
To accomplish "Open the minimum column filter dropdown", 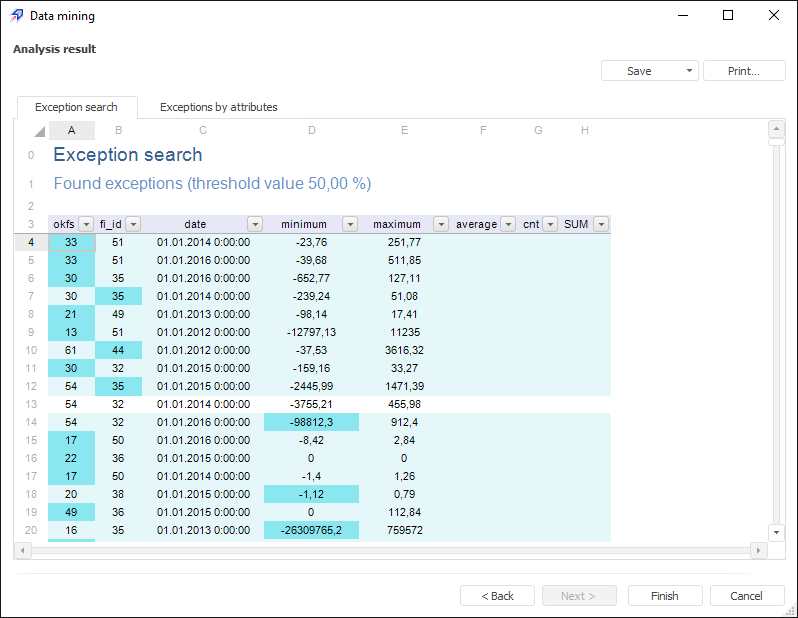I will coord(350,224).
